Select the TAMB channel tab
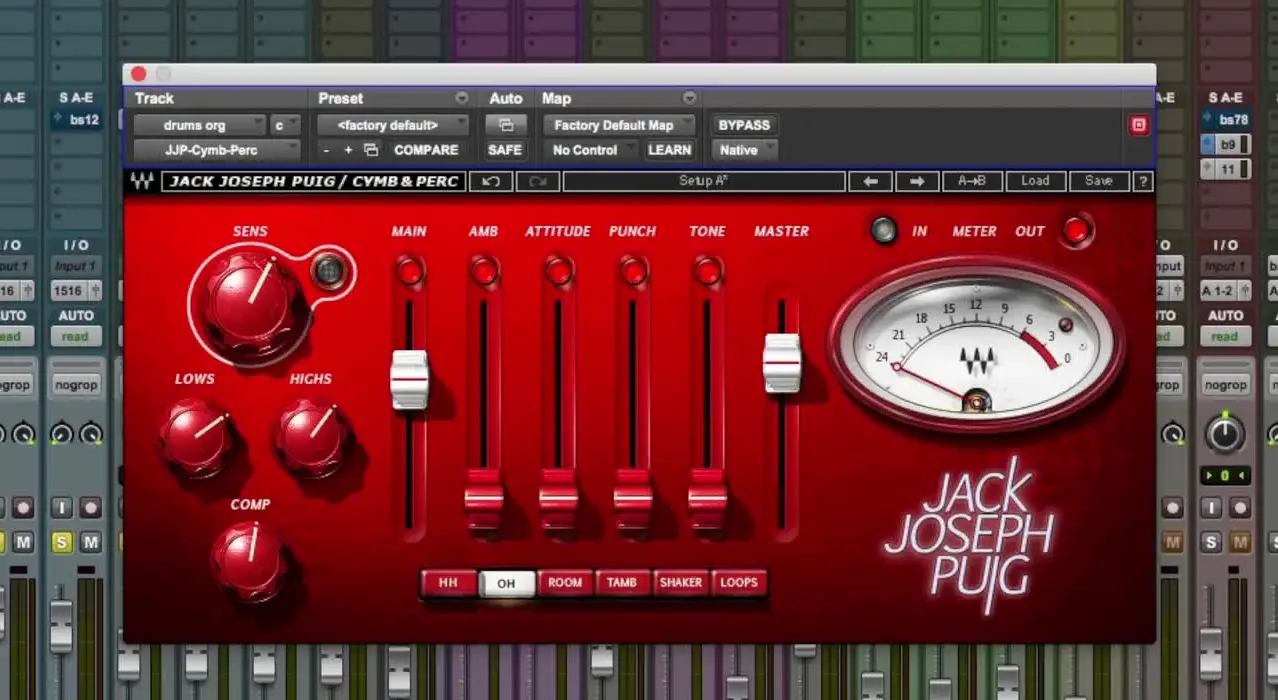 623,583
